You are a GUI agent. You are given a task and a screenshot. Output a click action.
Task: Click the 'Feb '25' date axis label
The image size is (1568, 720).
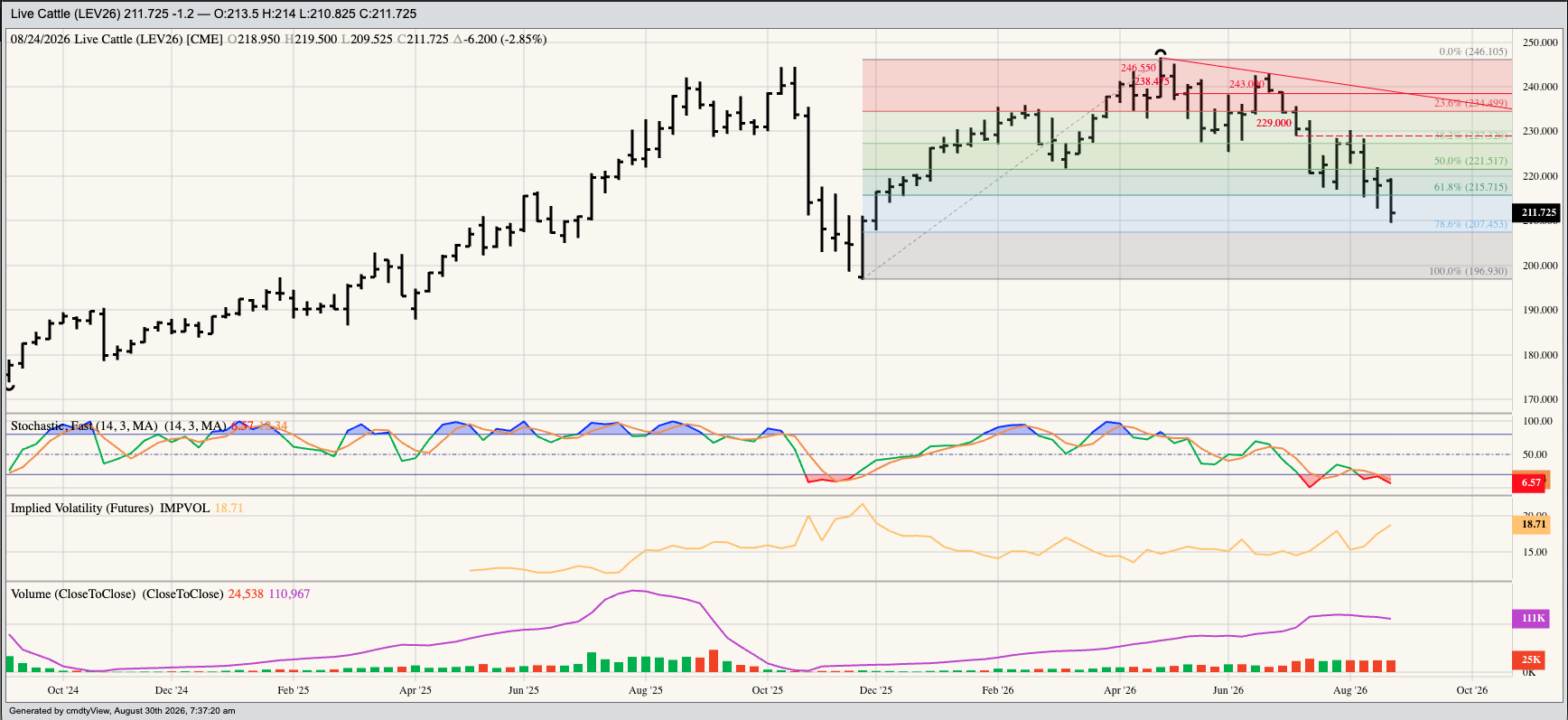[x=294, y=690]
